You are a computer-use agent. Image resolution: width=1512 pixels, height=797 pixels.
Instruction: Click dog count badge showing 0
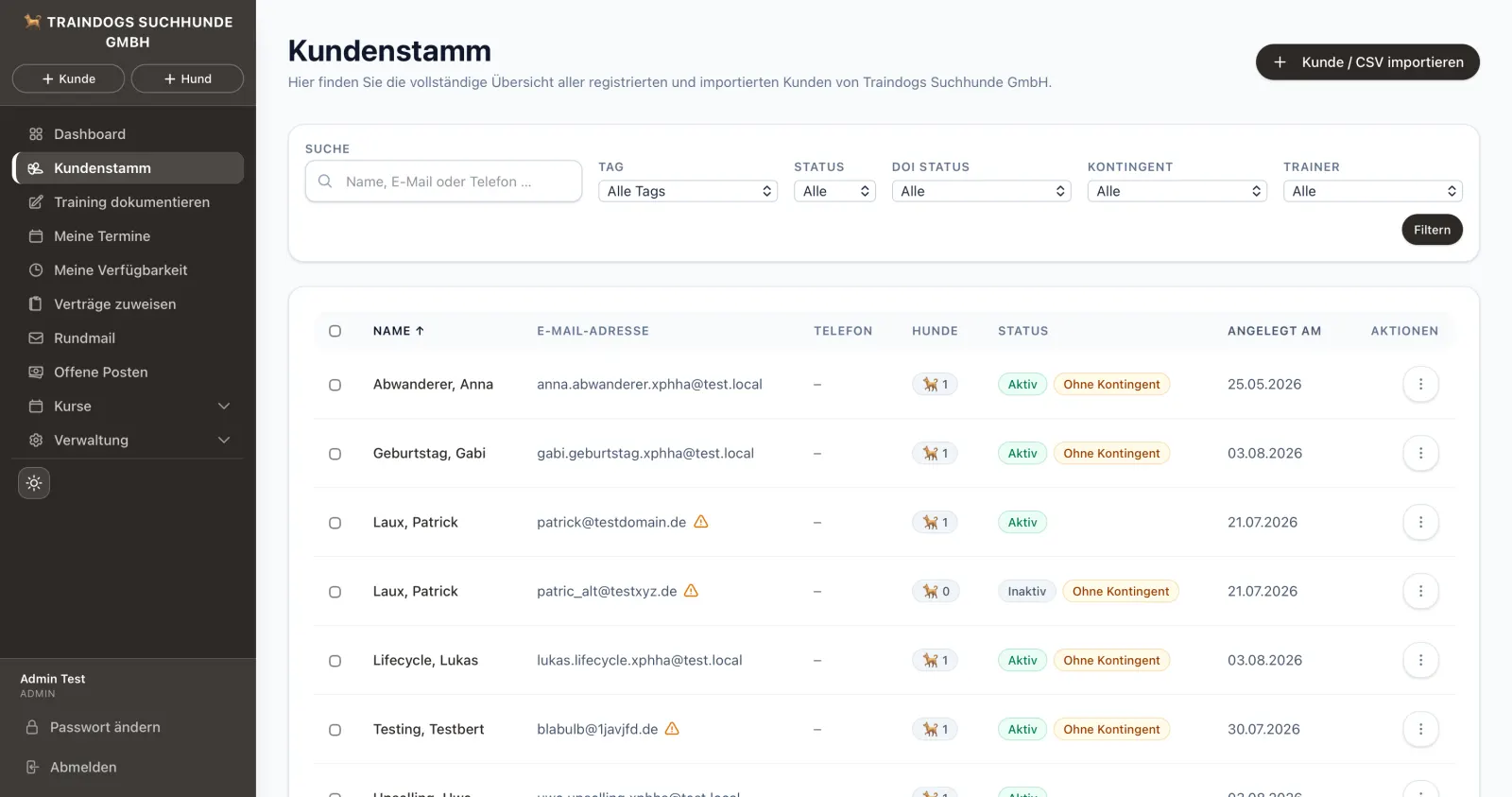(936, 591)
